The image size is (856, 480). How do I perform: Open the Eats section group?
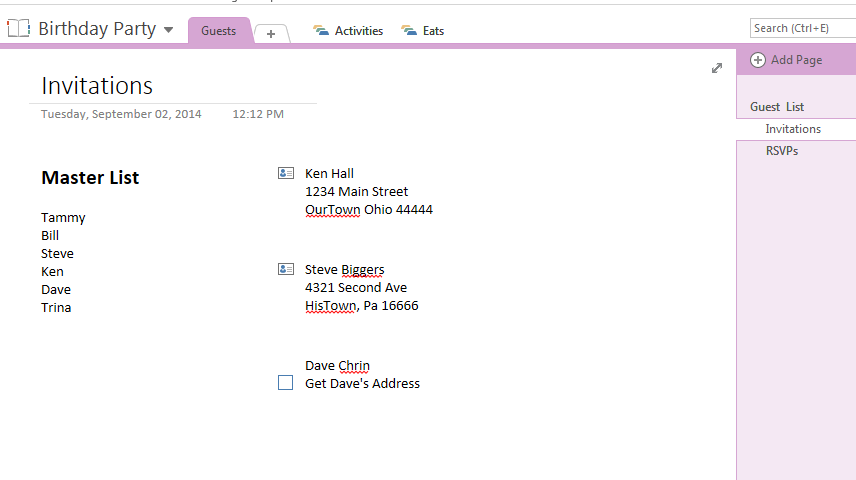pos(433,31)
